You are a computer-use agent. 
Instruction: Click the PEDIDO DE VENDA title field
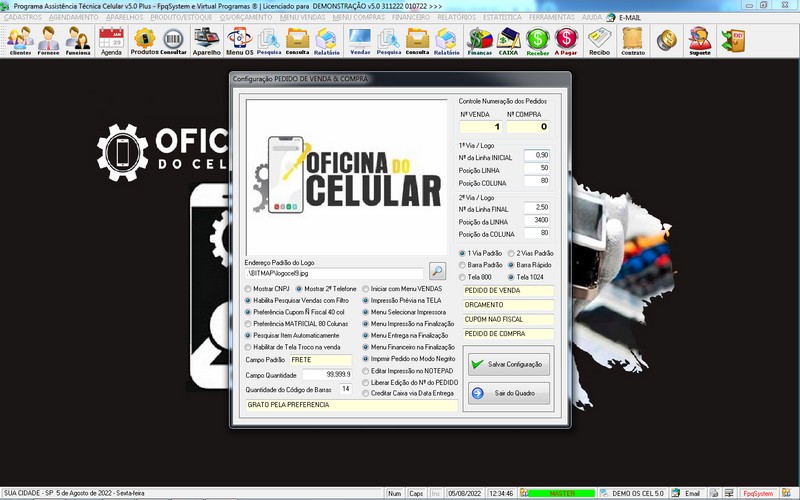(x=508, y=291)
